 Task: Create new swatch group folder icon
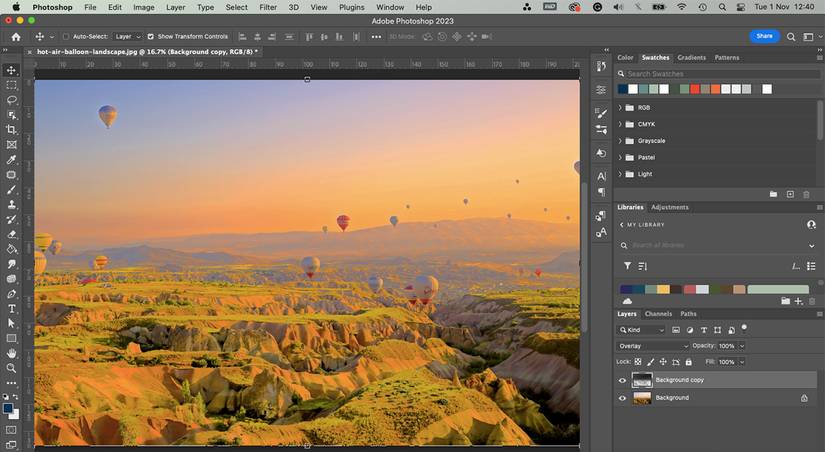773,194
